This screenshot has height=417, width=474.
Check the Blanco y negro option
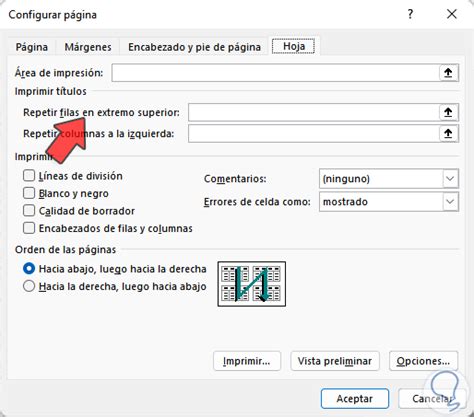pyautogui.click(x=29, y=193)
